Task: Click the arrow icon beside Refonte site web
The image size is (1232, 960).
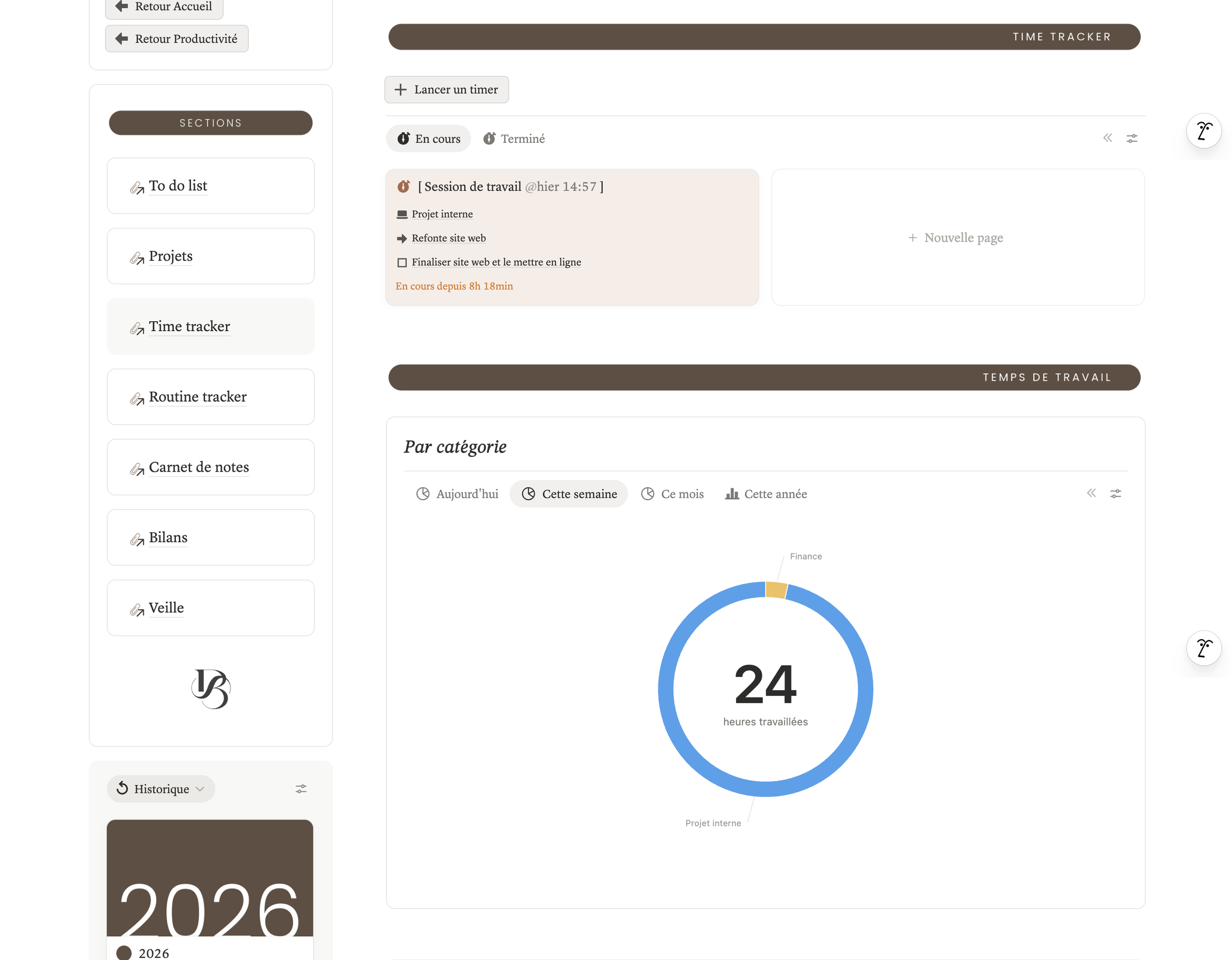Action: coord(402,239)
